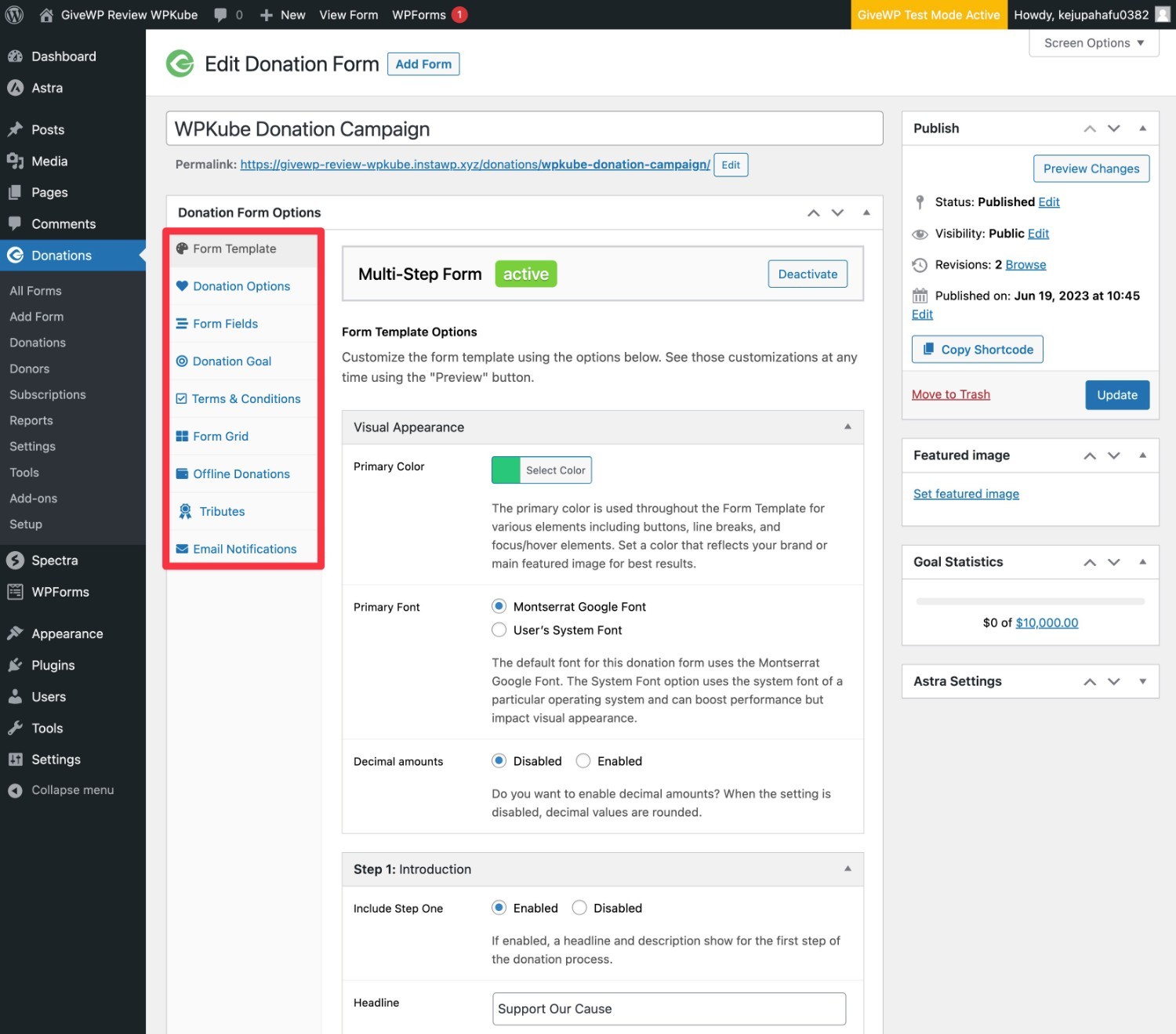Screen dimensions: 1176x1034
Task: Move Publish panel down with chevron
Action: [x=1114, y=128]
